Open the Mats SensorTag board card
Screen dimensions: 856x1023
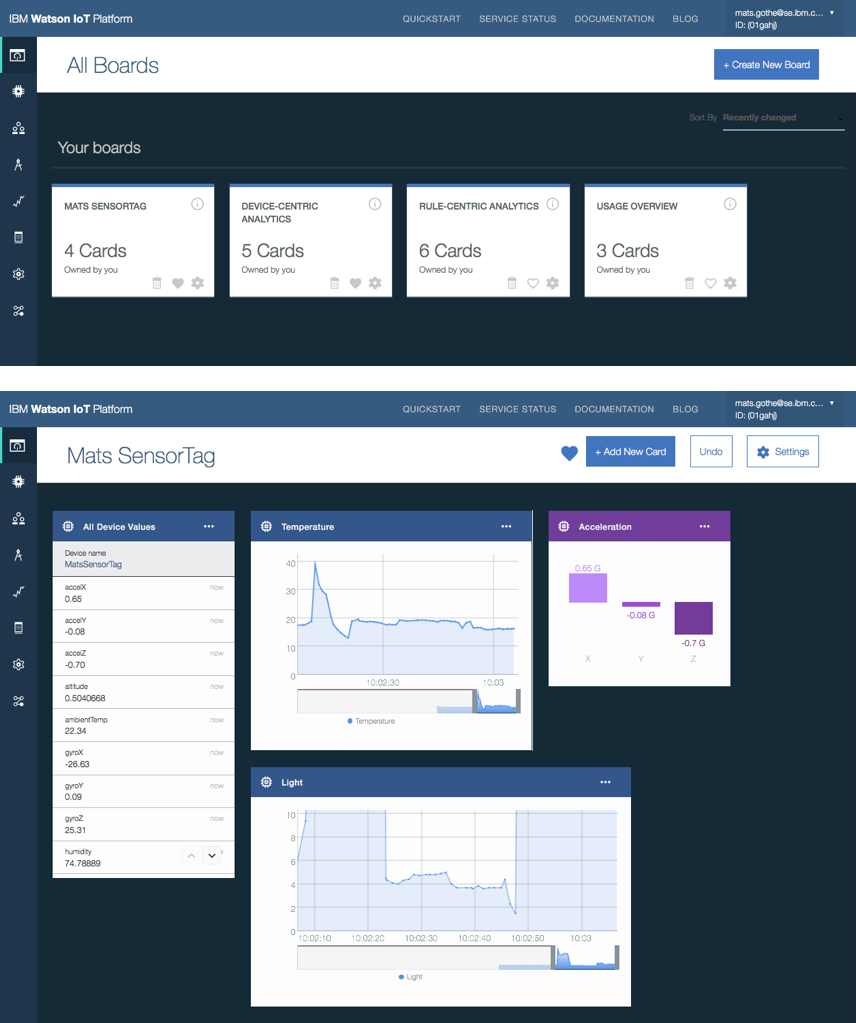[133, 241]
